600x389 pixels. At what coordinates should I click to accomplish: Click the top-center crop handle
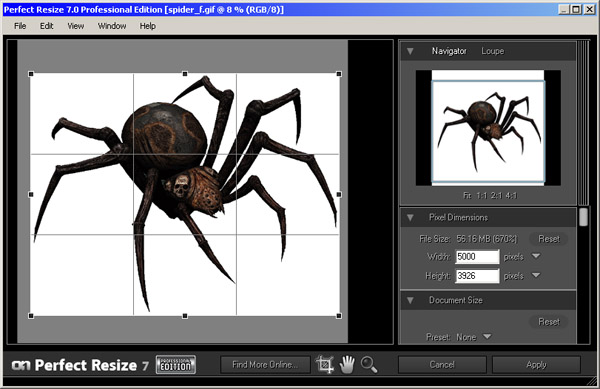(185, 74)
